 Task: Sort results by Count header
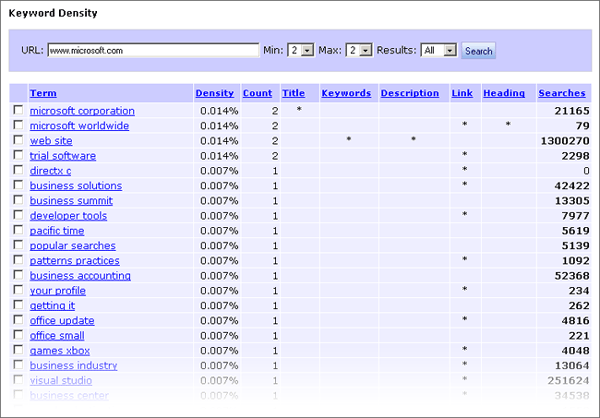(258, 93)
